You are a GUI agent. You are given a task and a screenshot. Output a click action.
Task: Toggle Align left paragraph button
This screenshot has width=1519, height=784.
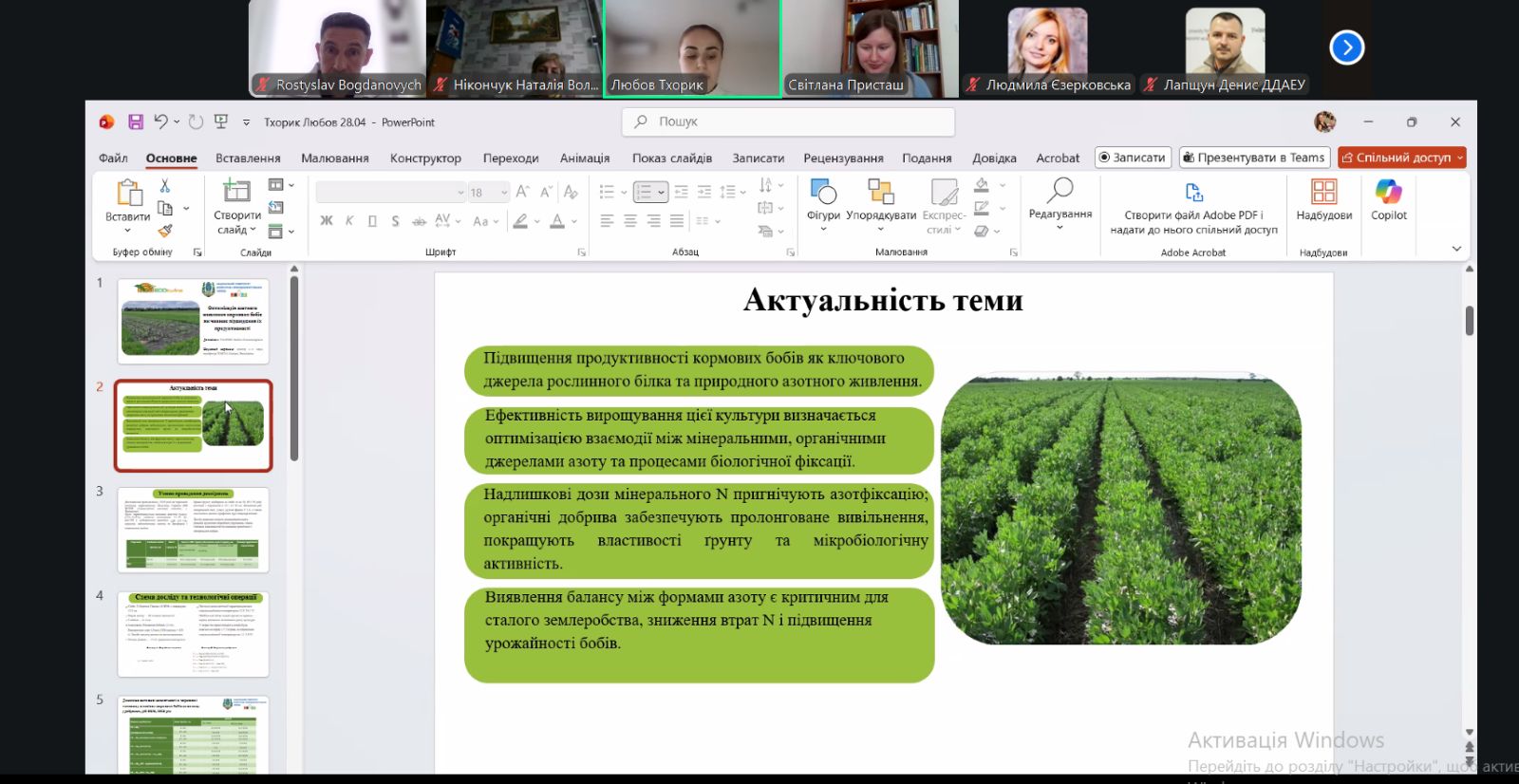(x=608, y=220)
